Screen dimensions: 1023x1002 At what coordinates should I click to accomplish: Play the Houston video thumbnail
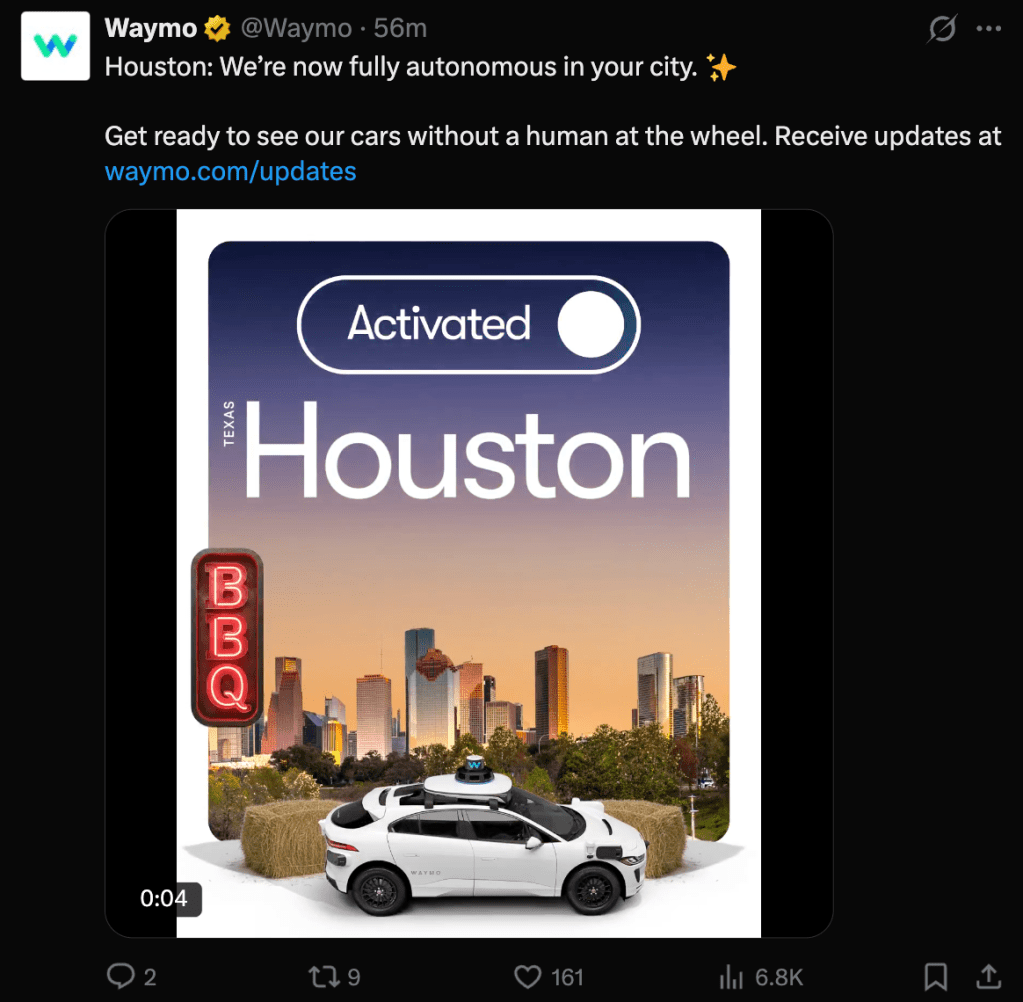468,573
